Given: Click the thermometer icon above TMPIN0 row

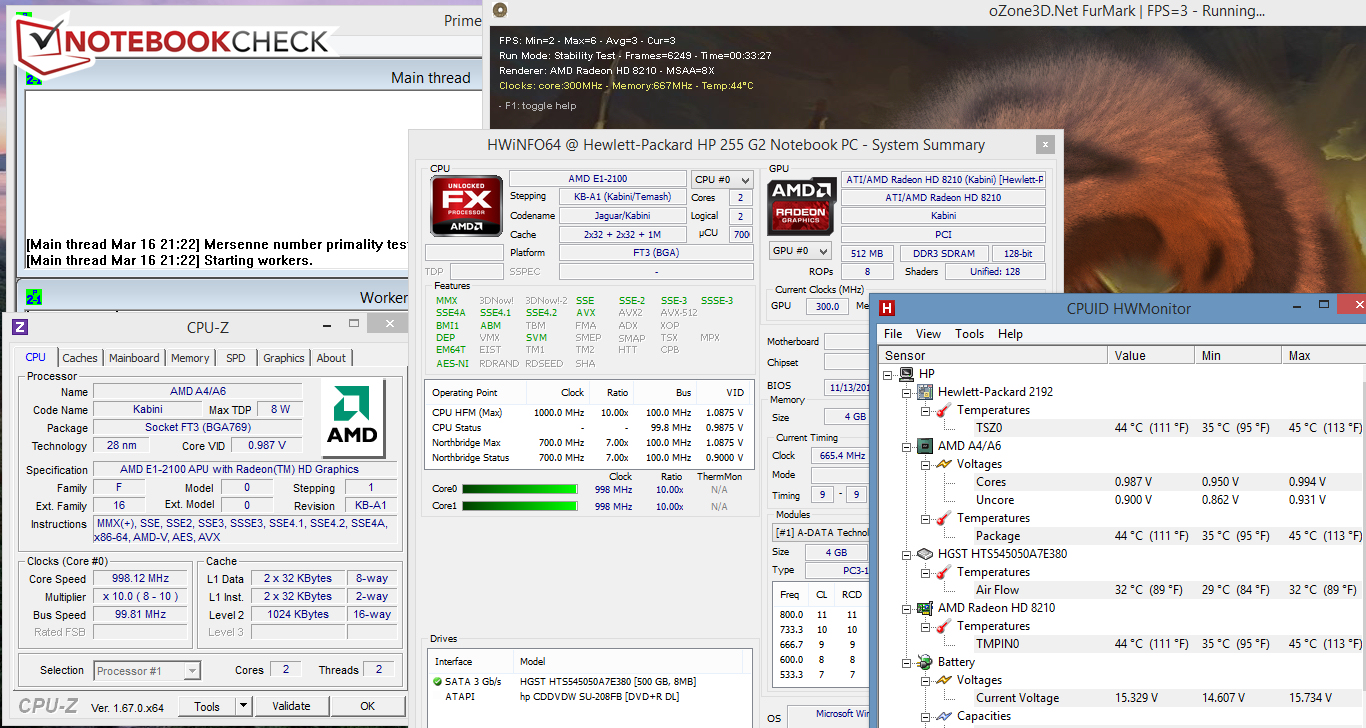Looking at the screenshot, I should (x=944, y=626).
